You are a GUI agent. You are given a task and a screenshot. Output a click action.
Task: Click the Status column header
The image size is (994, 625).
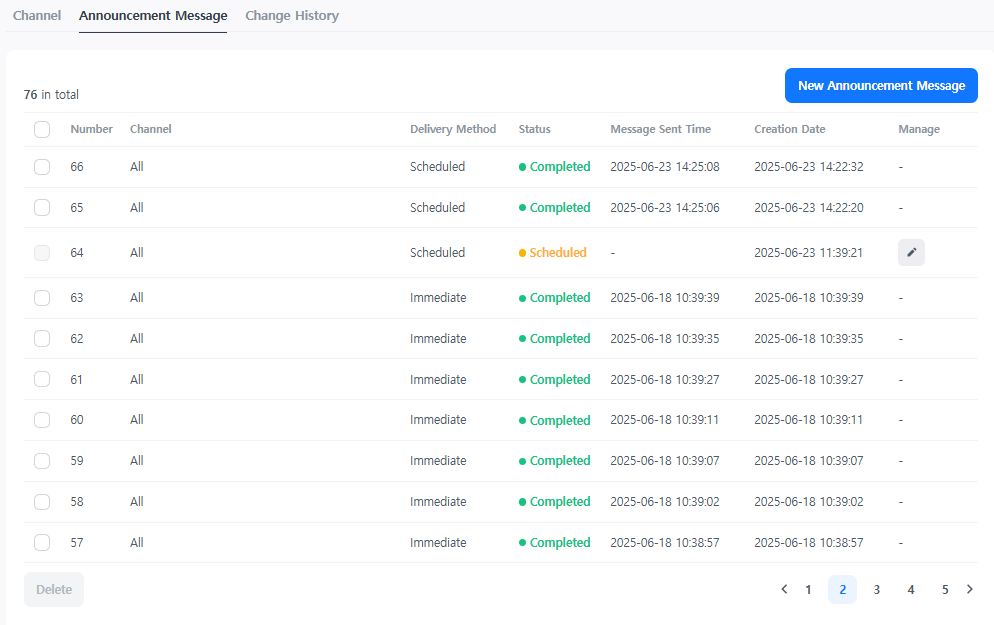pyautogui.click(x=534, y=129)
